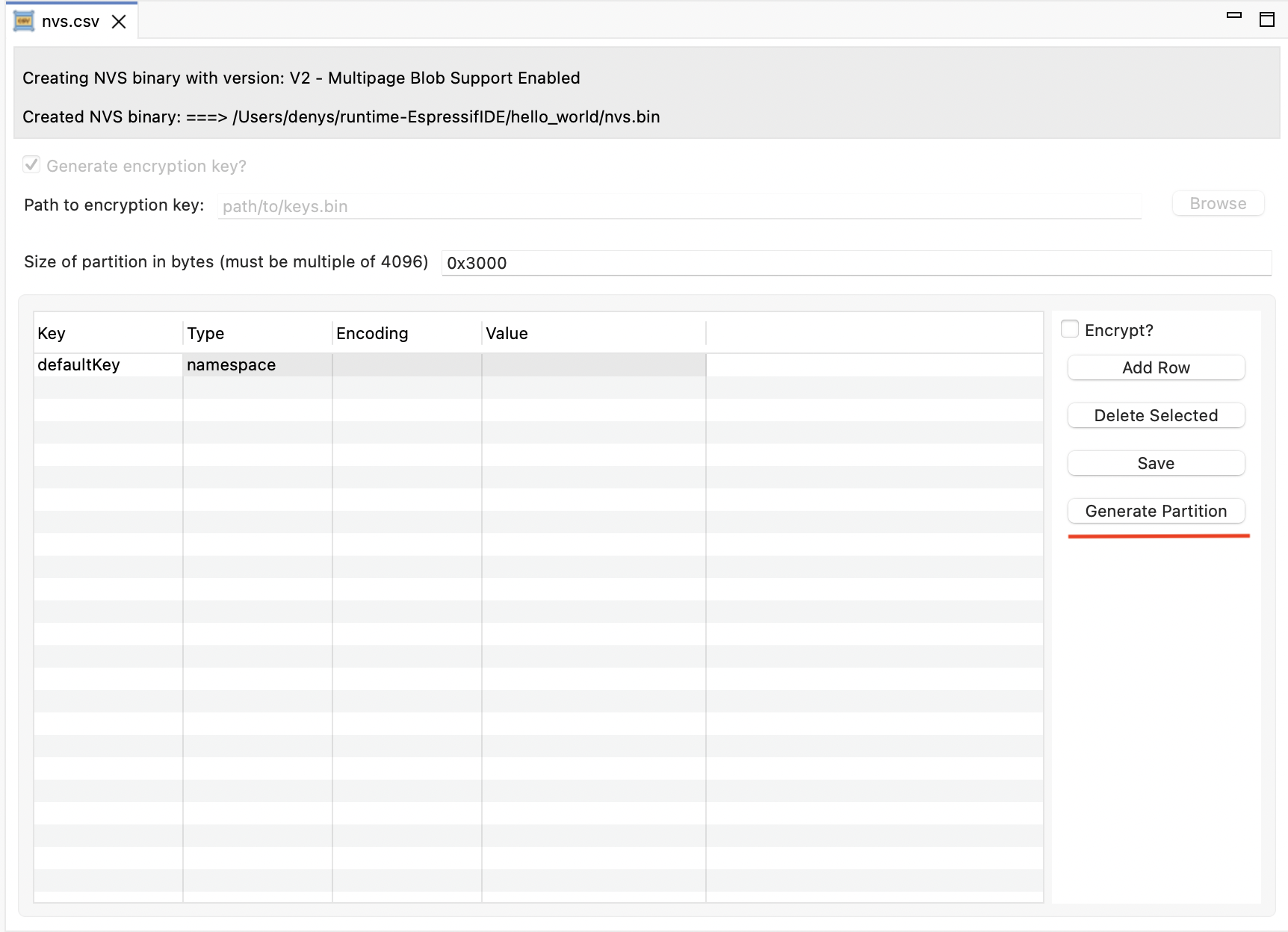The width and height of the screenshot is (1288, 932).
Task: Select the nvs.csv editor tab
Action: tap(71, 21)
